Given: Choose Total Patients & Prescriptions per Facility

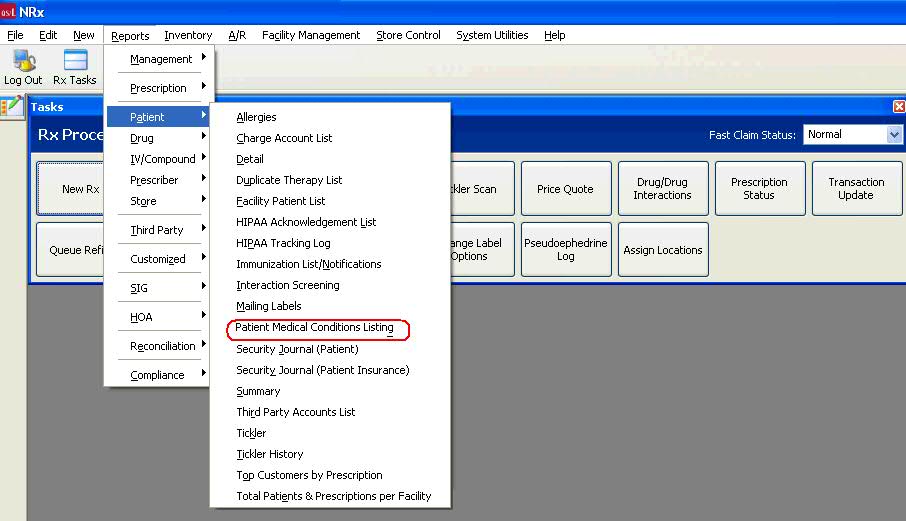Looking at the screenshot, I should [x=330, y=496].
